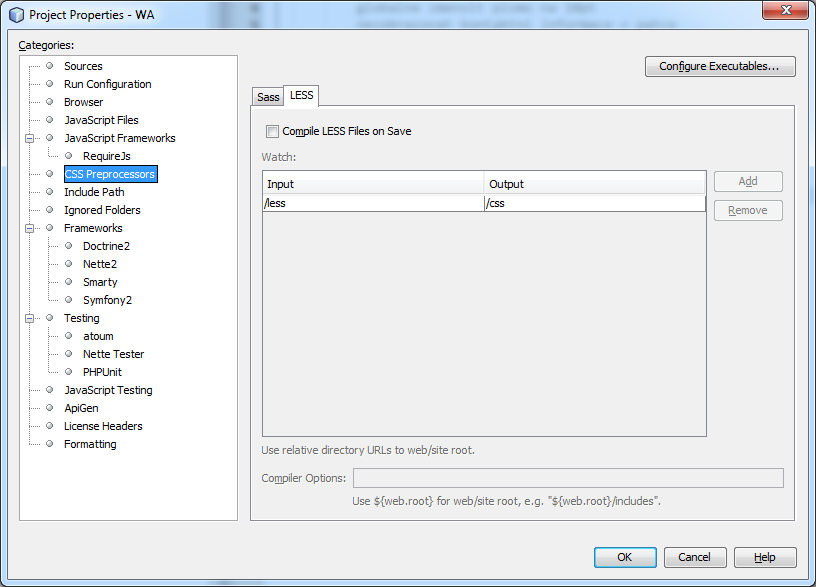Select the /css output cell
The height and width of the screenshot is (587, 816).
pos(595,203)
